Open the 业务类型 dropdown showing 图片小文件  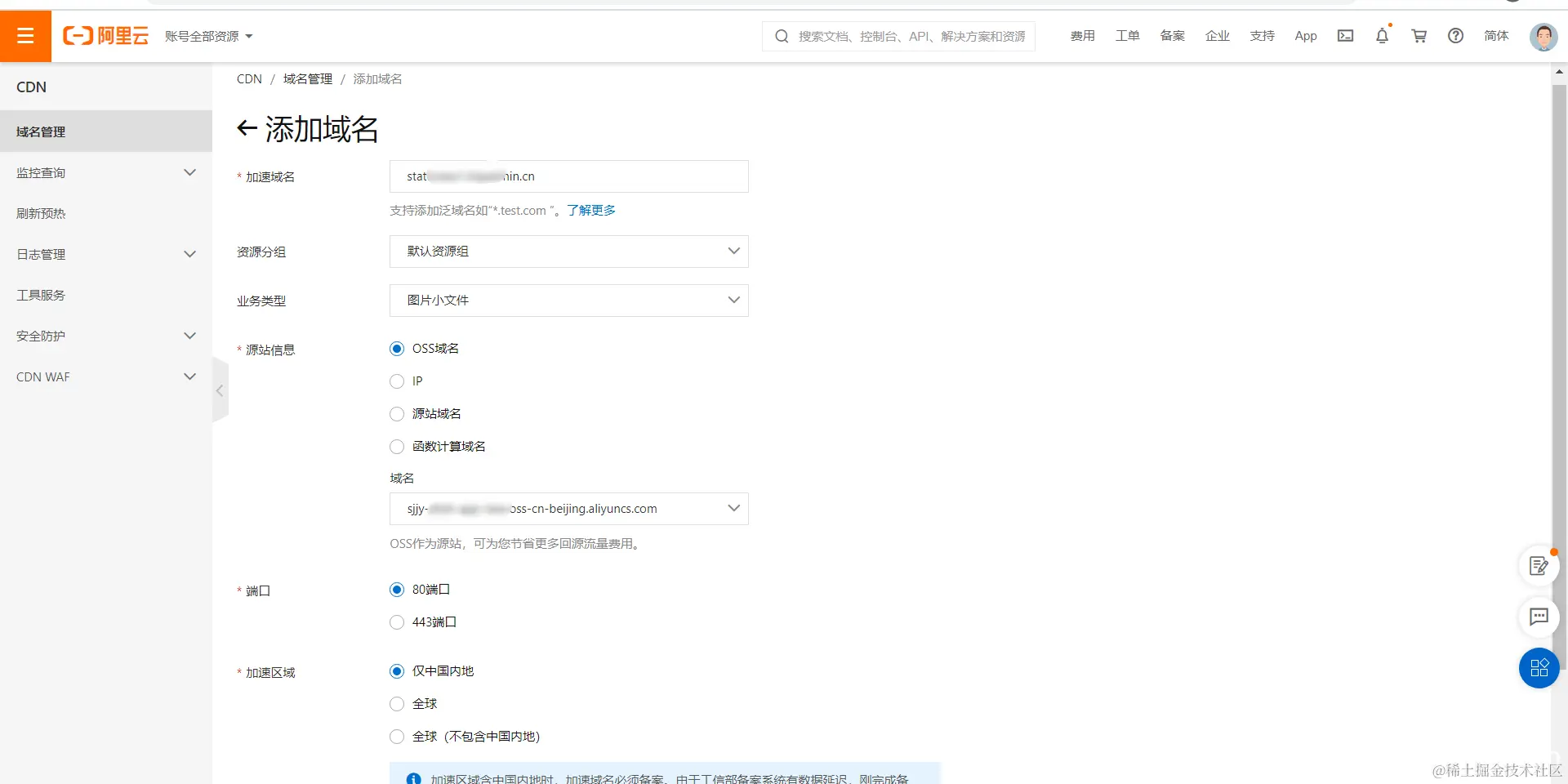tap(568, 300)
